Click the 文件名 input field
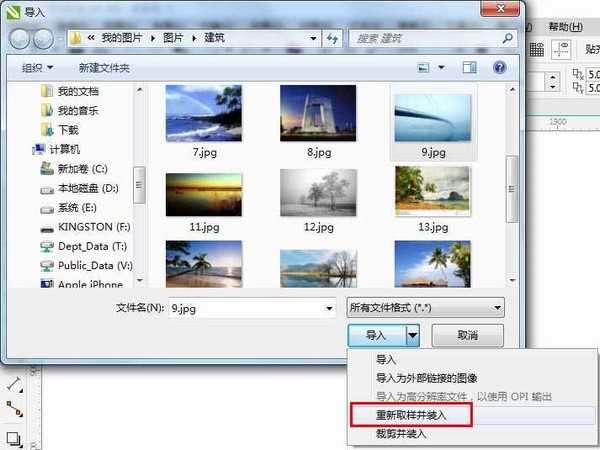This screenshot has height=450, width=600. 250,307
